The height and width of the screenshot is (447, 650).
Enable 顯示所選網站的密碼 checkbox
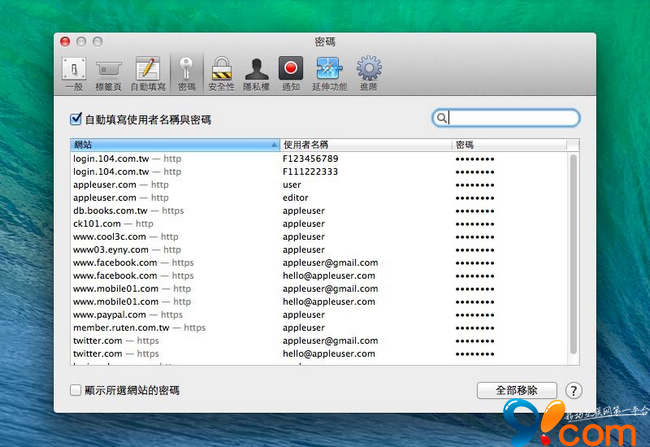click(x=76, y=390)
